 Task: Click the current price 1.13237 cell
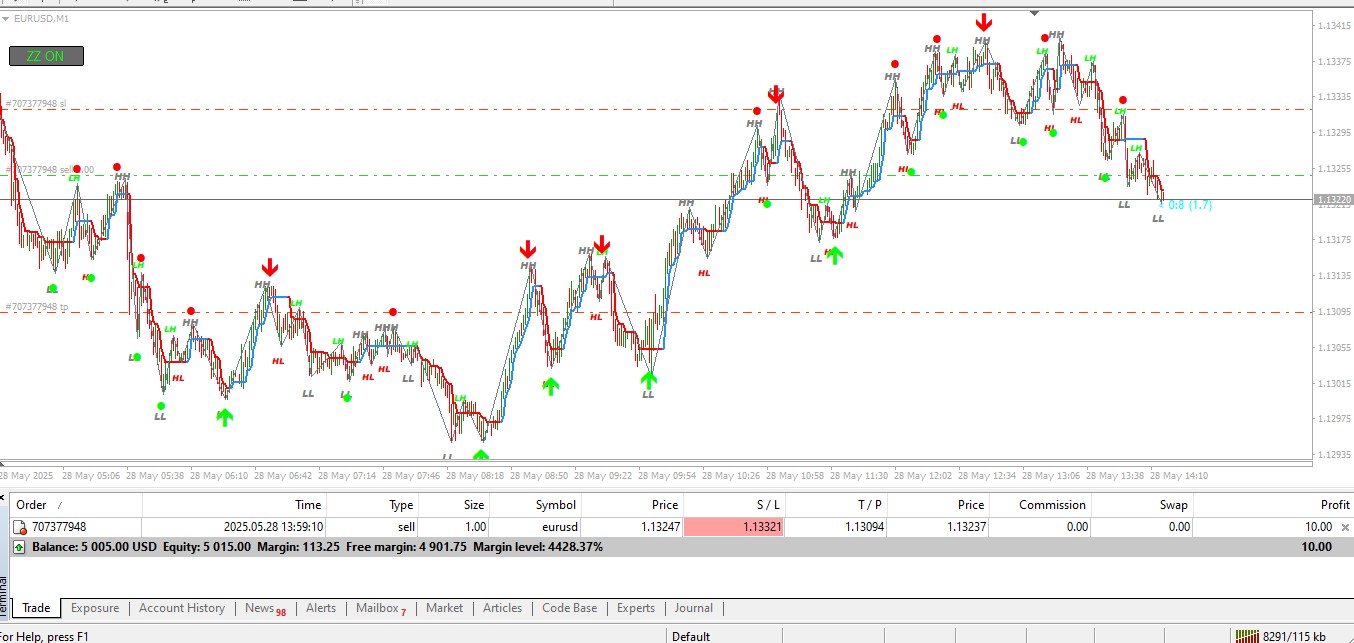tap(938, 527)
